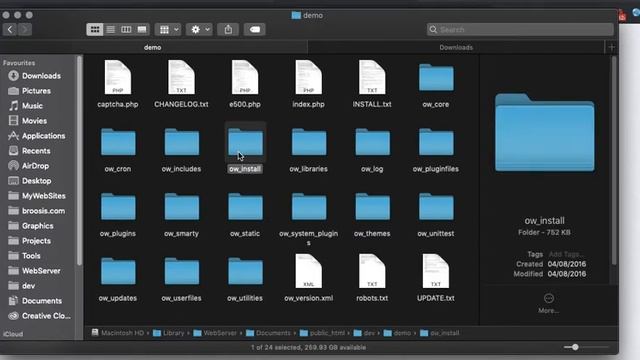Adjust the icon size slider
The image size is (640, 360).
[x=575, y=347]
